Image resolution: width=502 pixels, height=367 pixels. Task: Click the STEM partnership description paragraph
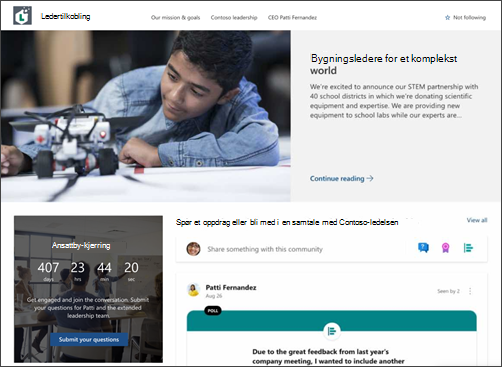(394, 101)
